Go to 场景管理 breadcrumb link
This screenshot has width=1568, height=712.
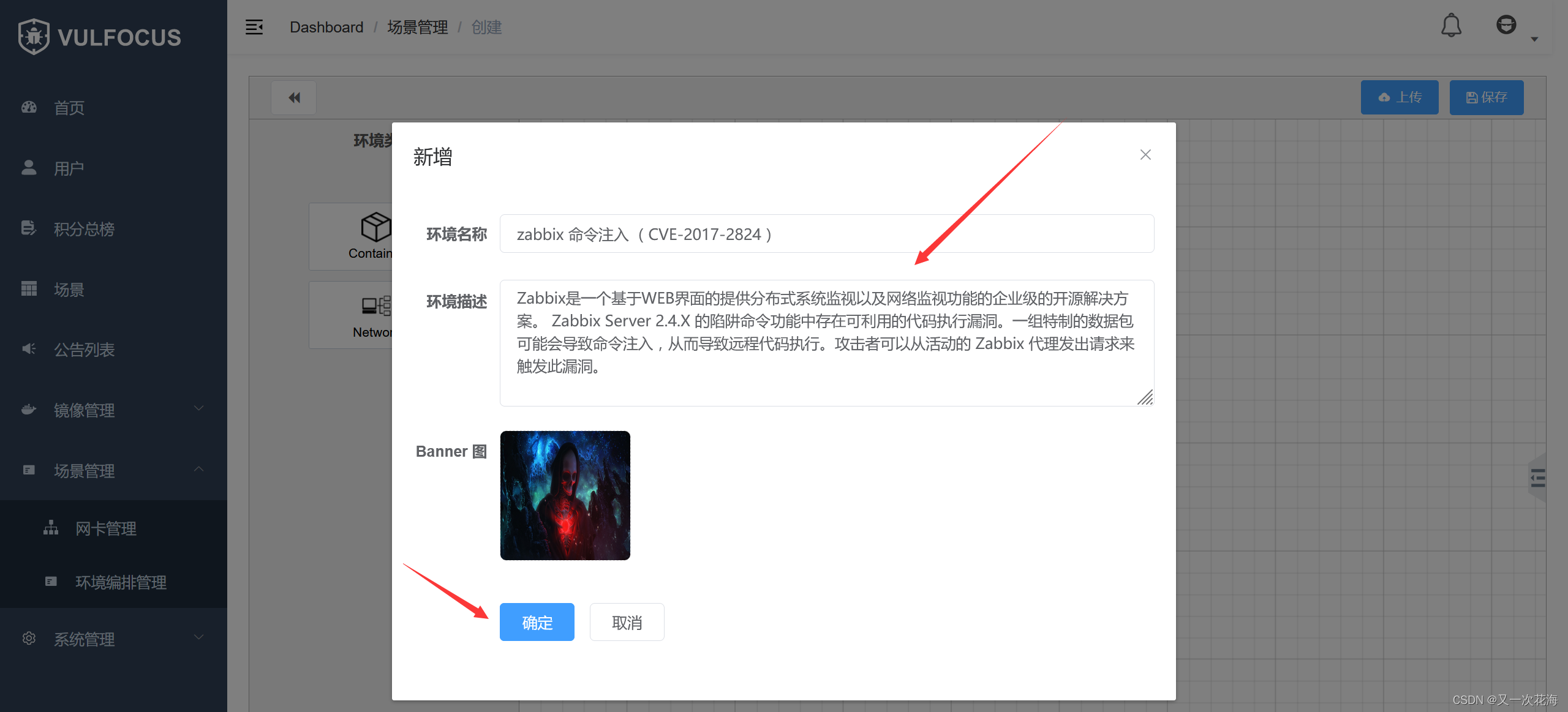pos(417,28)
